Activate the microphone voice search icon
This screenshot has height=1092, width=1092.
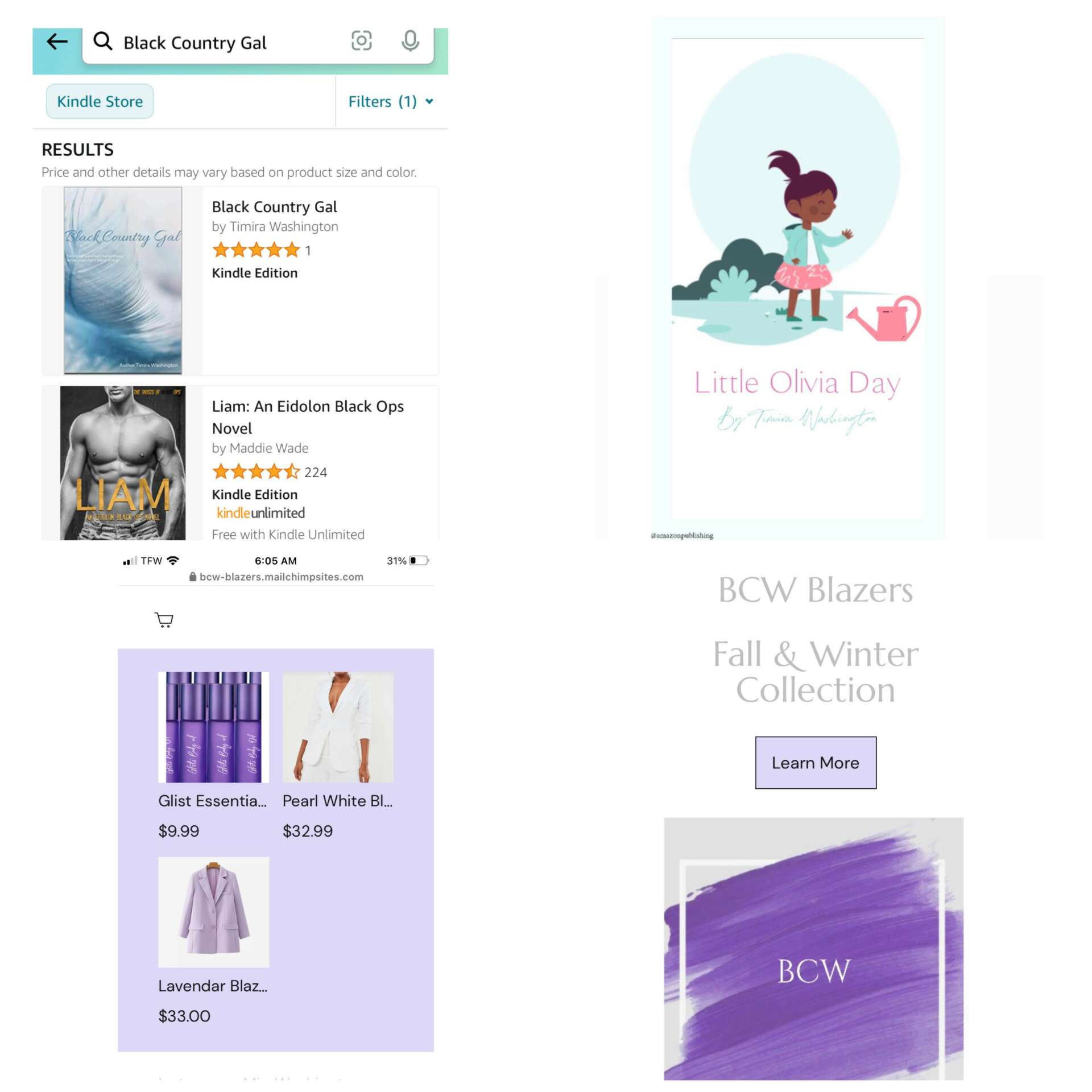point(410,41)
